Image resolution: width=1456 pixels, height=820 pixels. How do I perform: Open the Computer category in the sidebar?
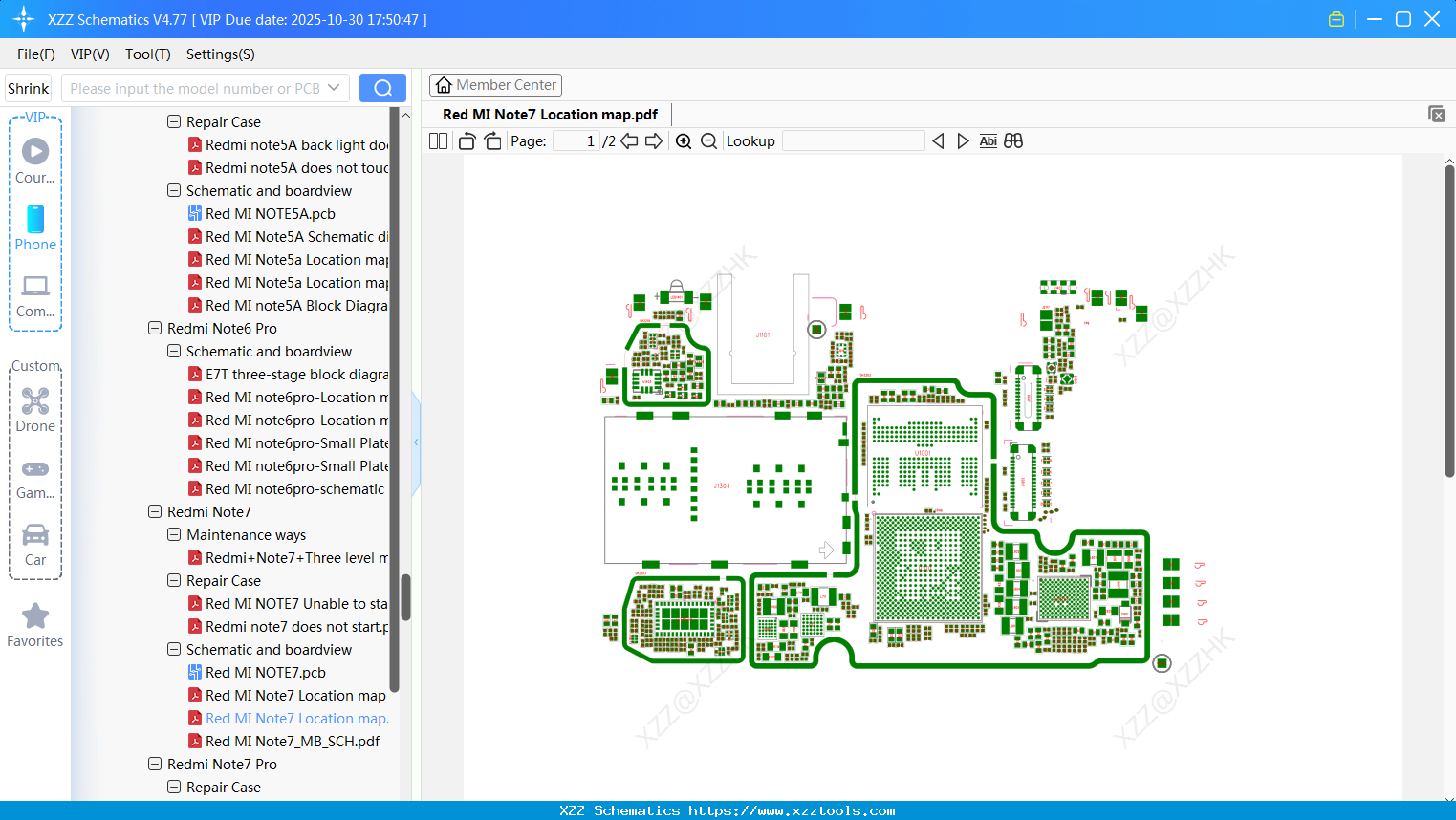coord(35,295)
